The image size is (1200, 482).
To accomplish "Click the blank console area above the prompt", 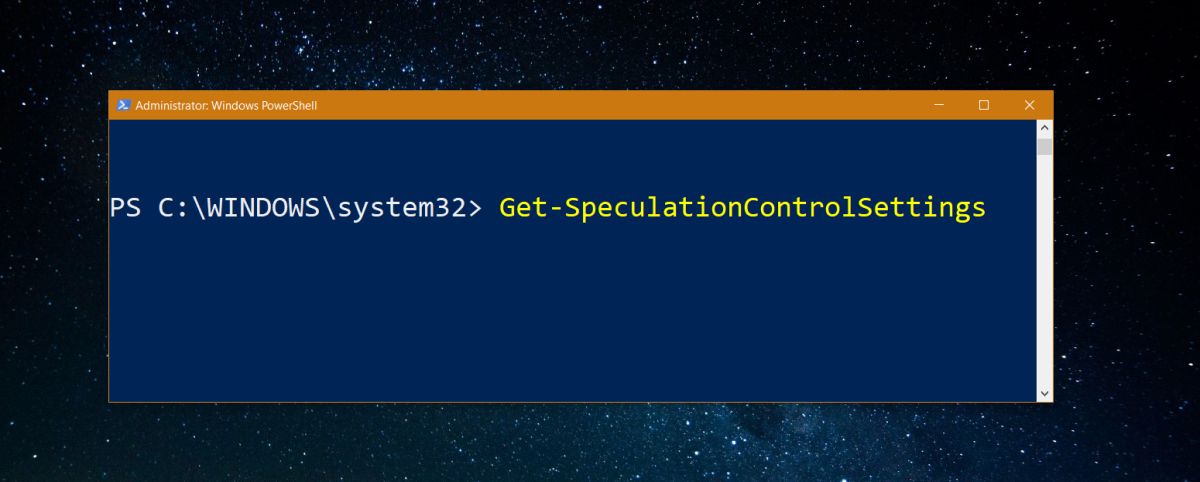I will pos(572,155).
